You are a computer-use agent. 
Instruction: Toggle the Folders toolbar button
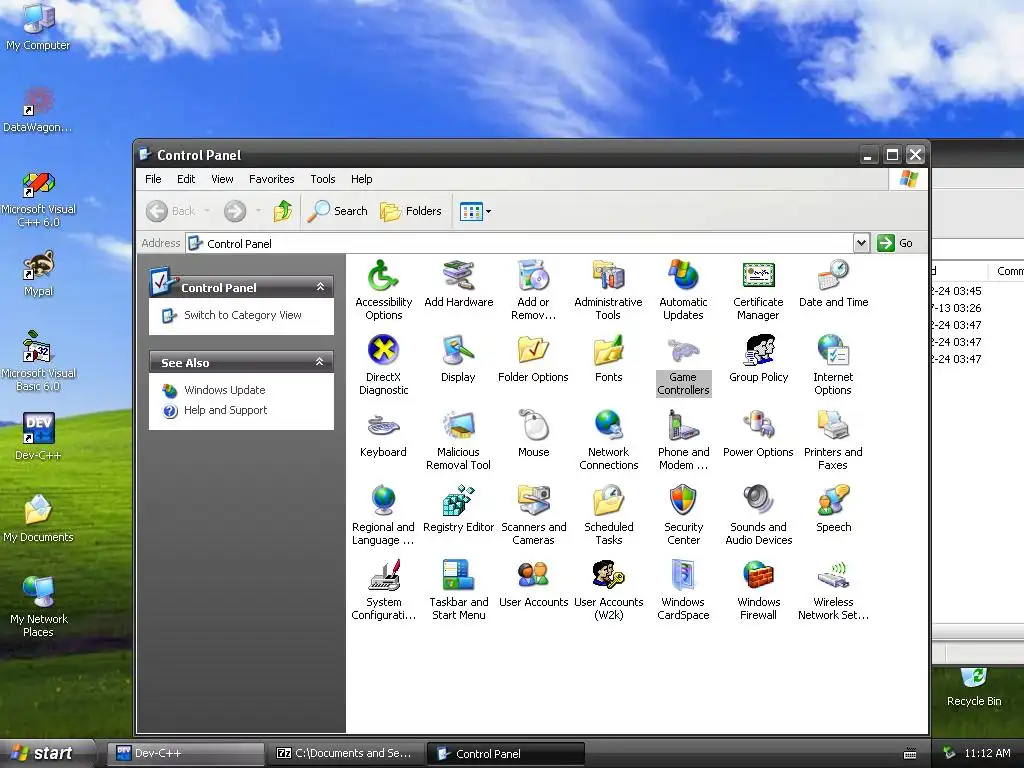[x=411, y=211]
